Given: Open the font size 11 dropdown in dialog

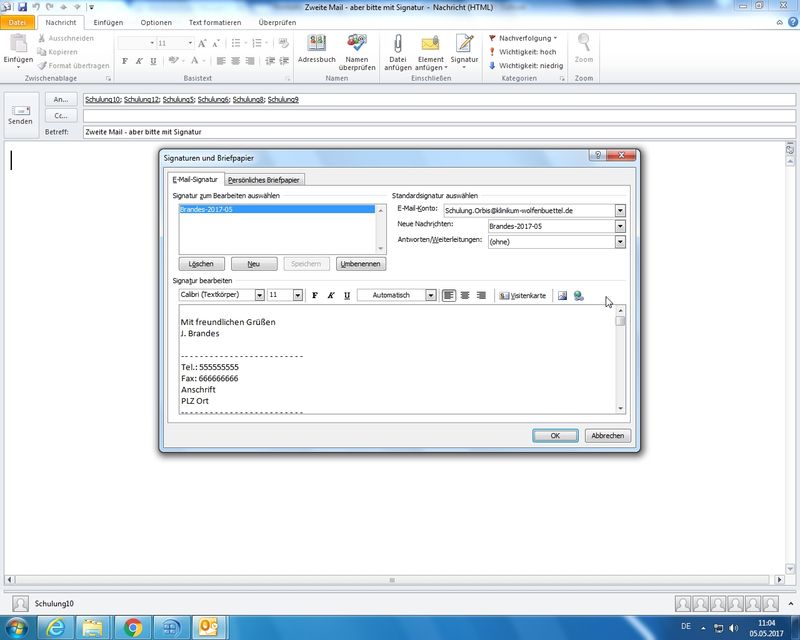Looking at the screenshot, I should [x=297, y=295].
